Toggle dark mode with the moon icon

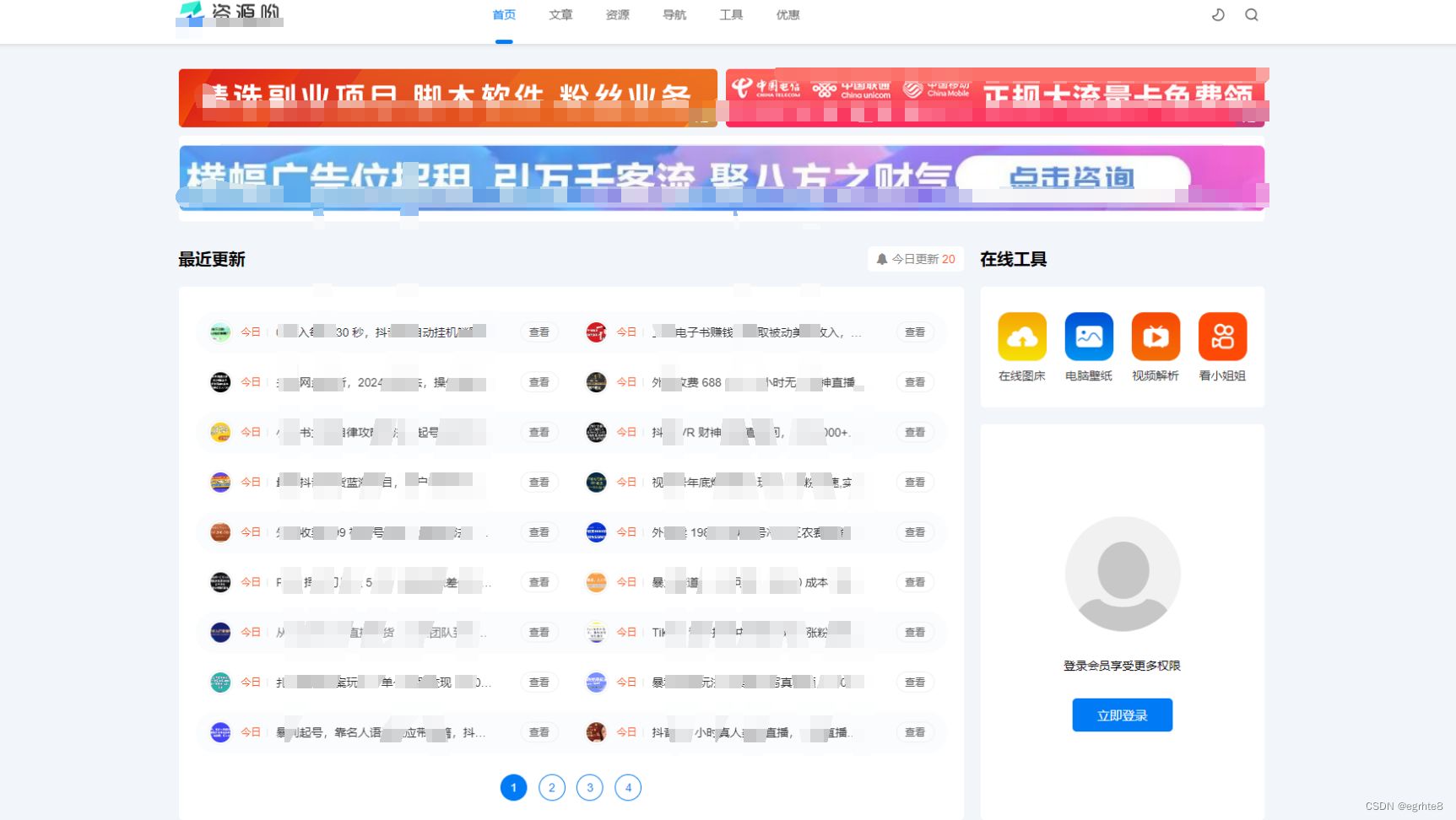1216,14
